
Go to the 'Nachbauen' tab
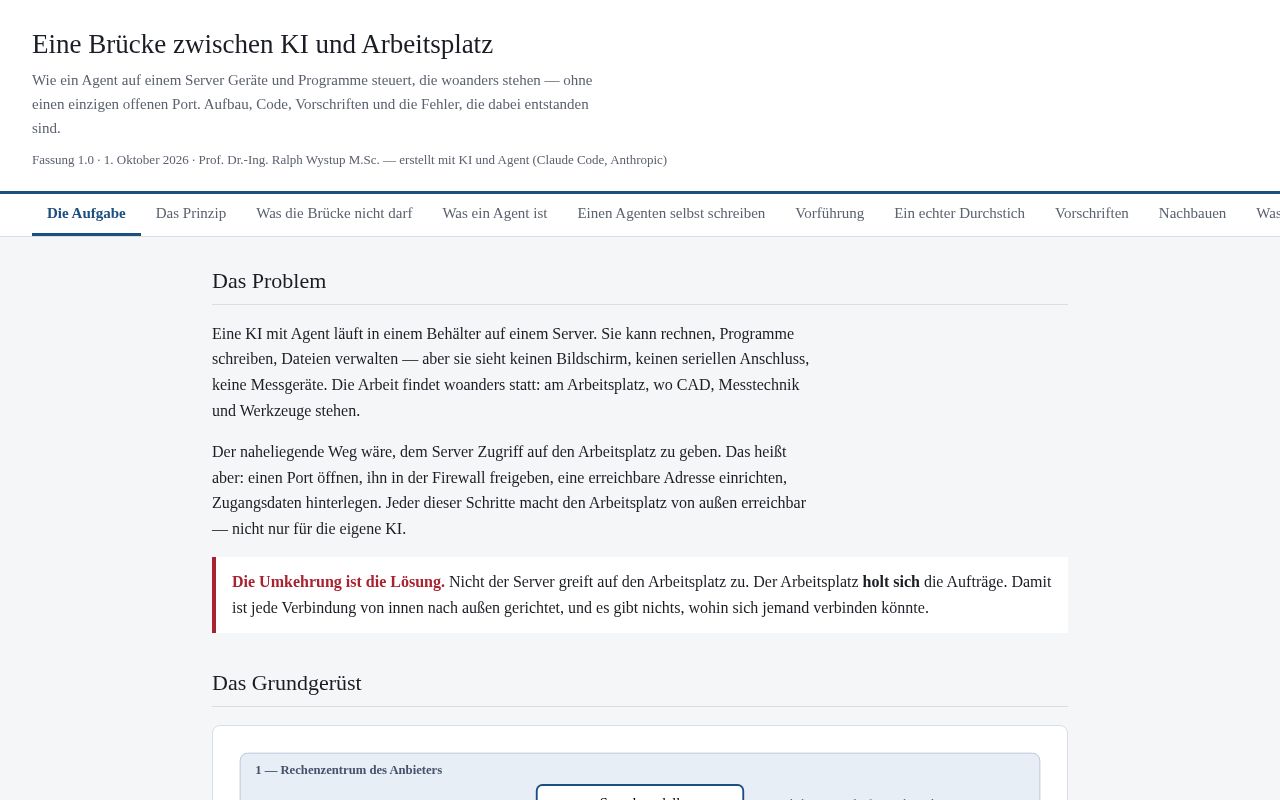1192,213
